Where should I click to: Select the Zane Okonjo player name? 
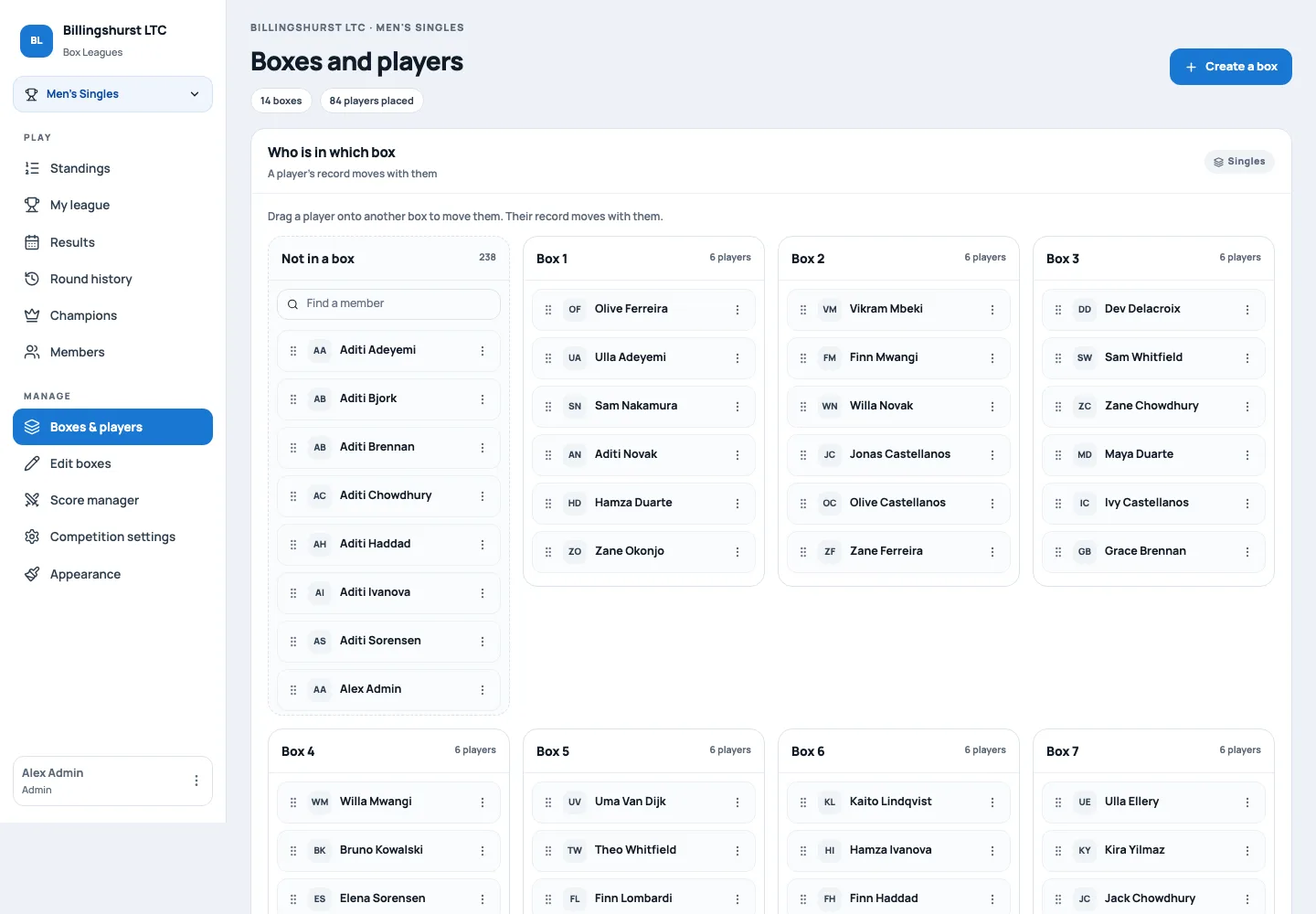click(630, 551)
